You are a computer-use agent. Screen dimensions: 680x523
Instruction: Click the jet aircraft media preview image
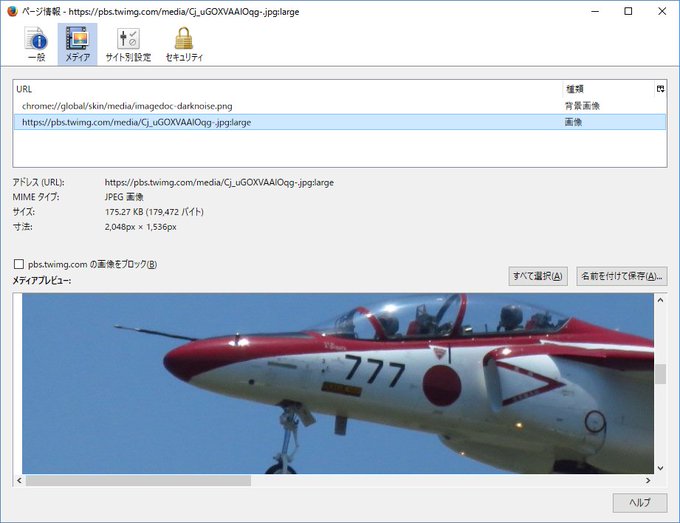pyautogui.click(x=338, y=383)
